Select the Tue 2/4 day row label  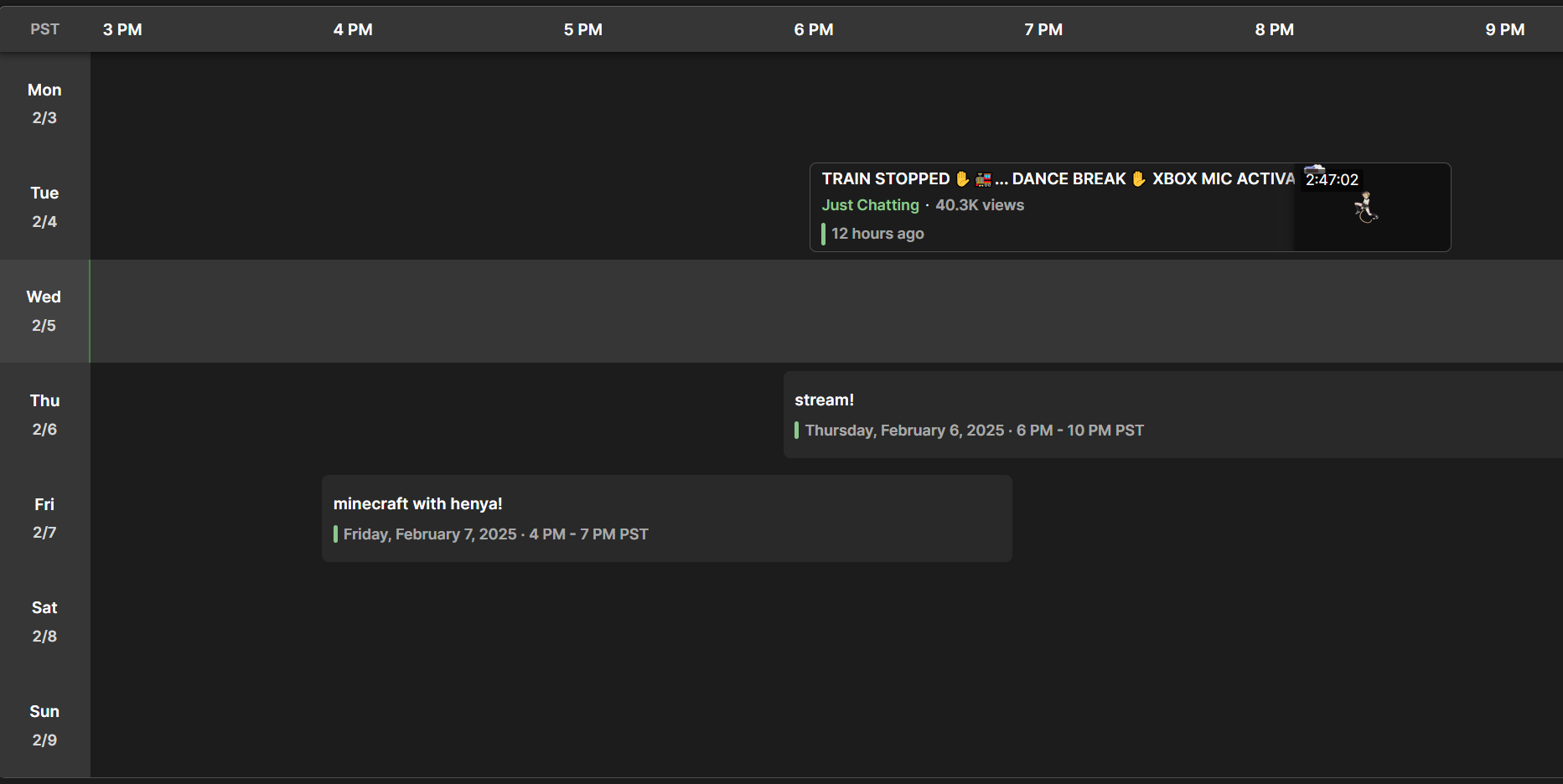click(44, 207)
